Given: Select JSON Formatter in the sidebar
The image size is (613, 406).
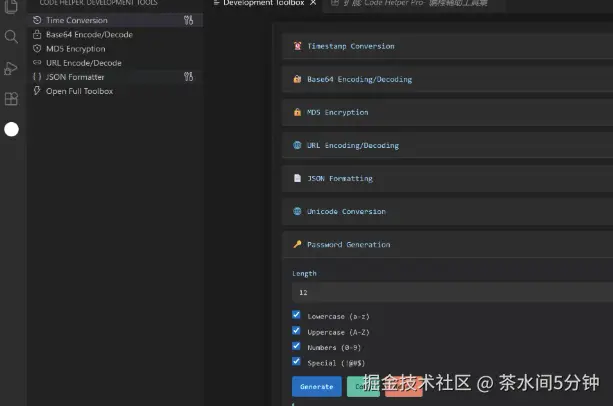Looking at the screenshot, I should pos(115,77).
